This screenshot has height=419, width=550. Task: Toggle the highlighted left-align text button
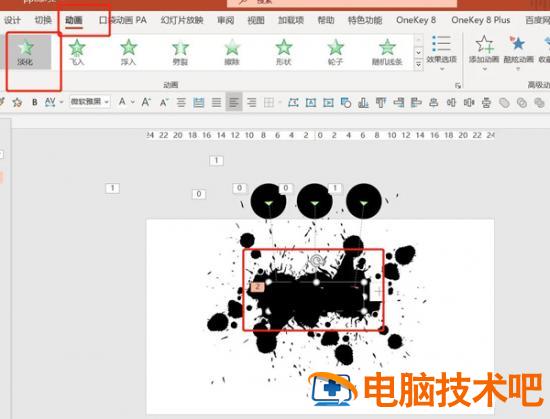pyautogui.click(x=234, y=102)
